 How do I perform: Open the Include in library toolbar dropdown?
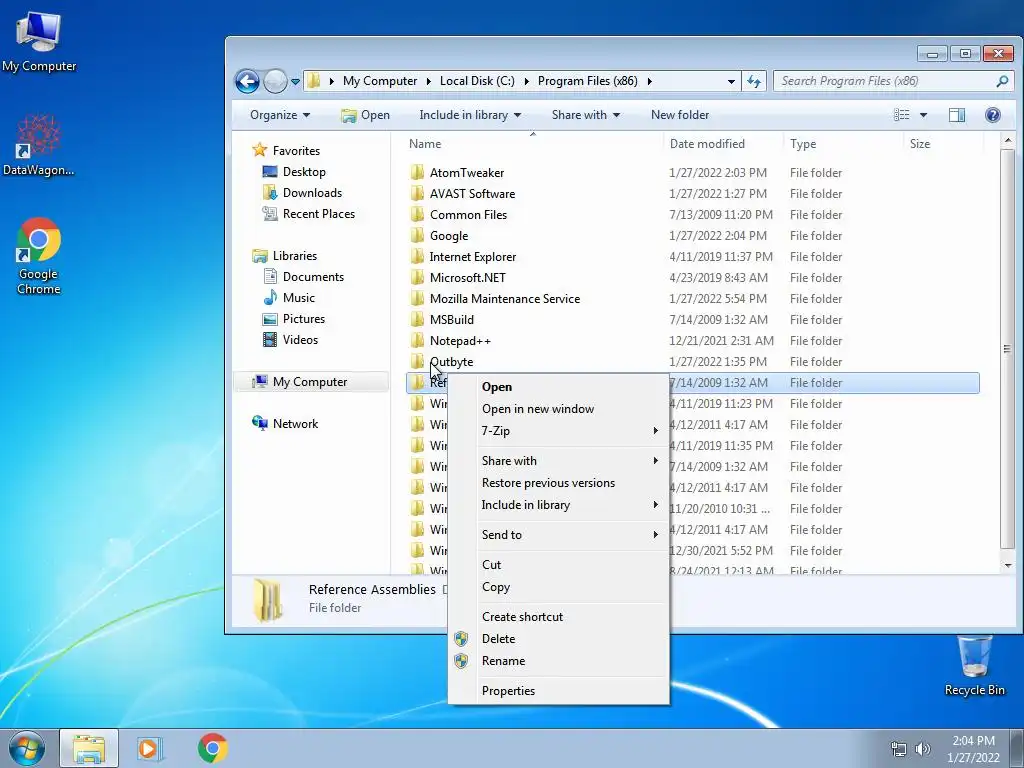point(470,115)
